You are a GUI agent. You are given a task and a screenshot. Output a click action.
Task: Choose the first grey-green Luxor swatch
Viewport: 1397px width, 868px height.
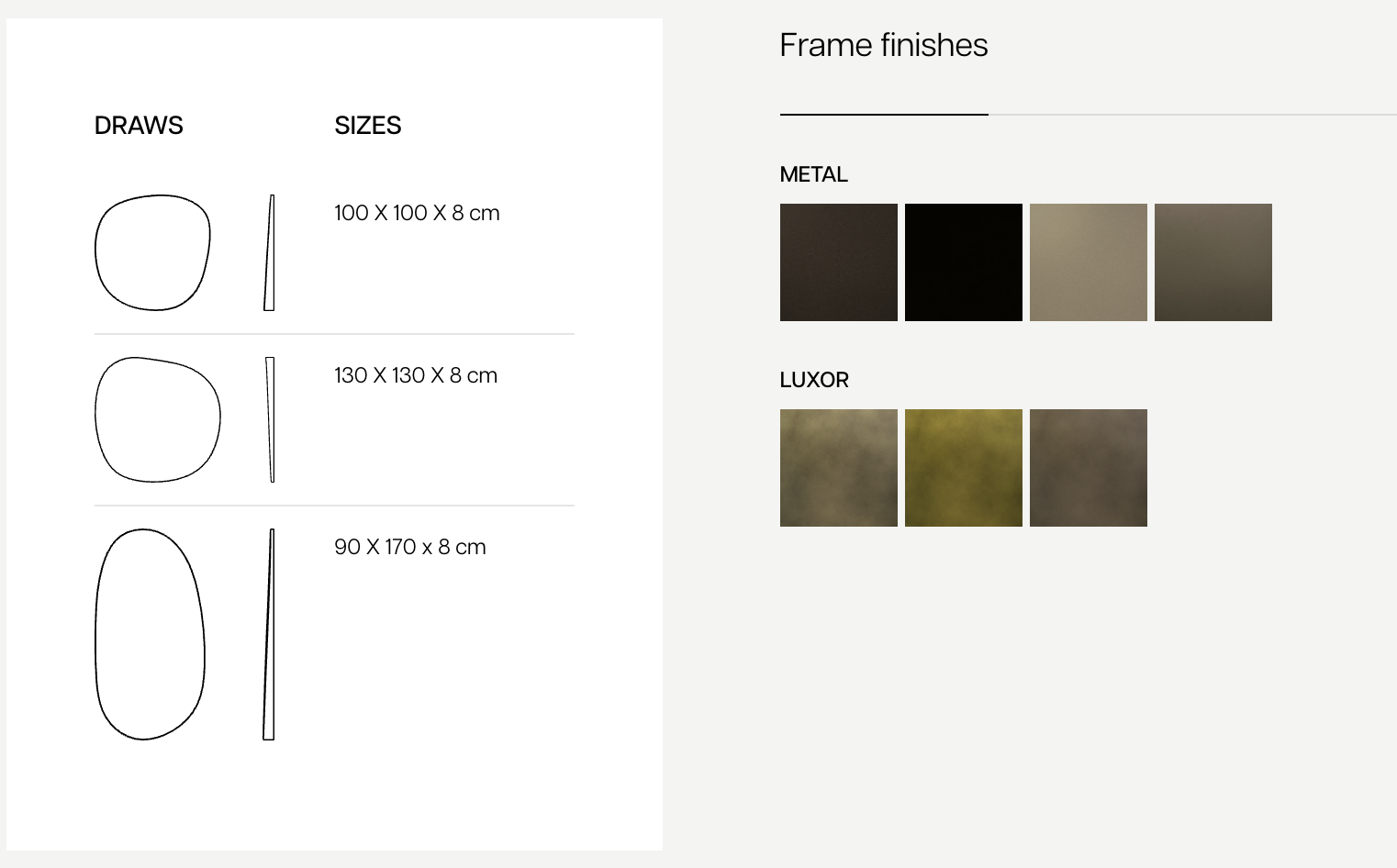coord(839,468)
